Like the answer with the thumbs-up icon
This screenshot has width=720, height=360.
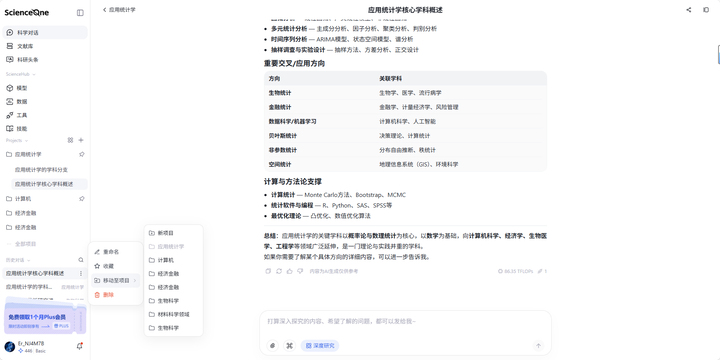[289, 271]
